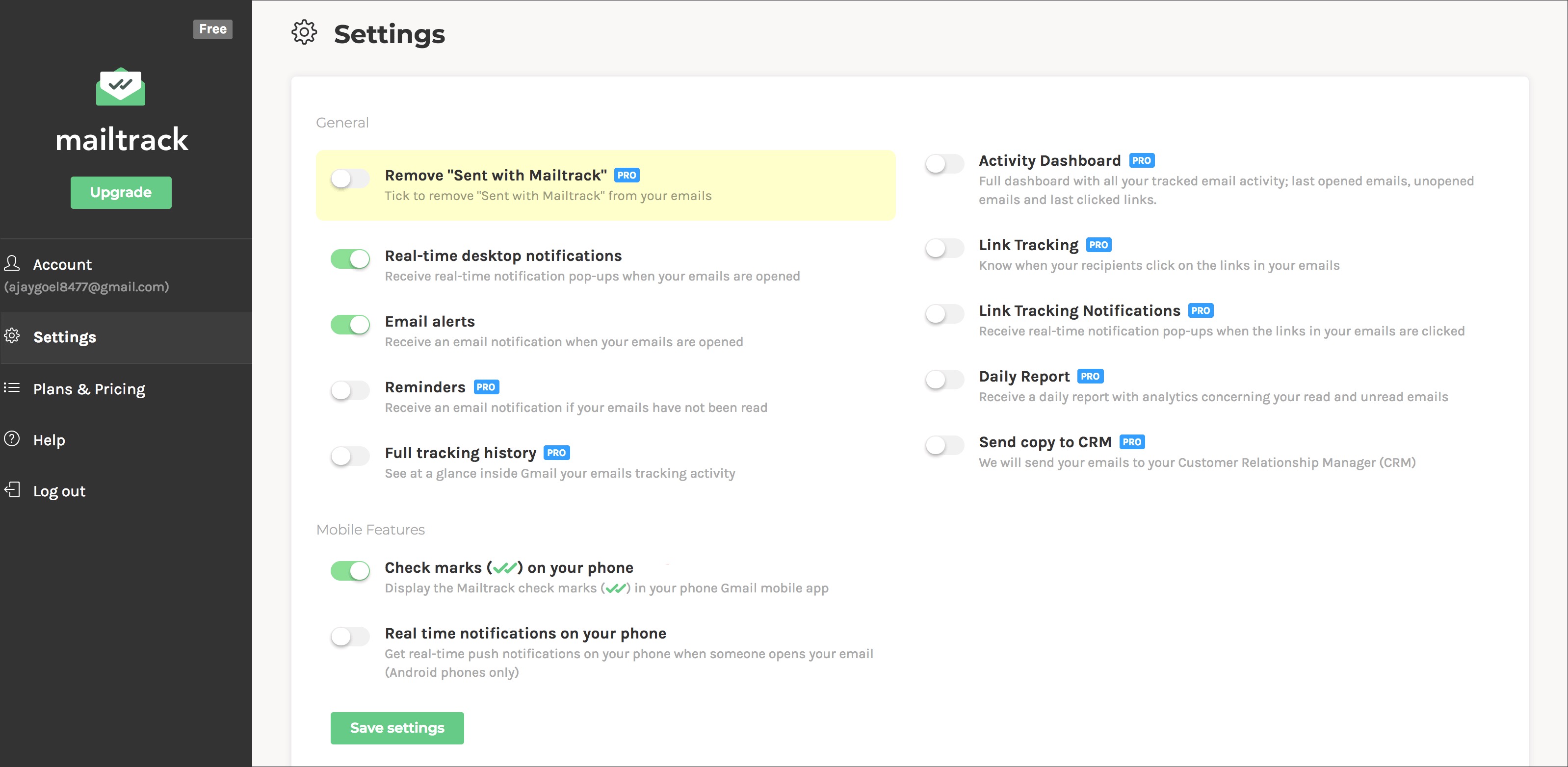Click the Settings gear icon in sidebar
This screenshot has width=1568, height=767.
(x=12, y=336)
